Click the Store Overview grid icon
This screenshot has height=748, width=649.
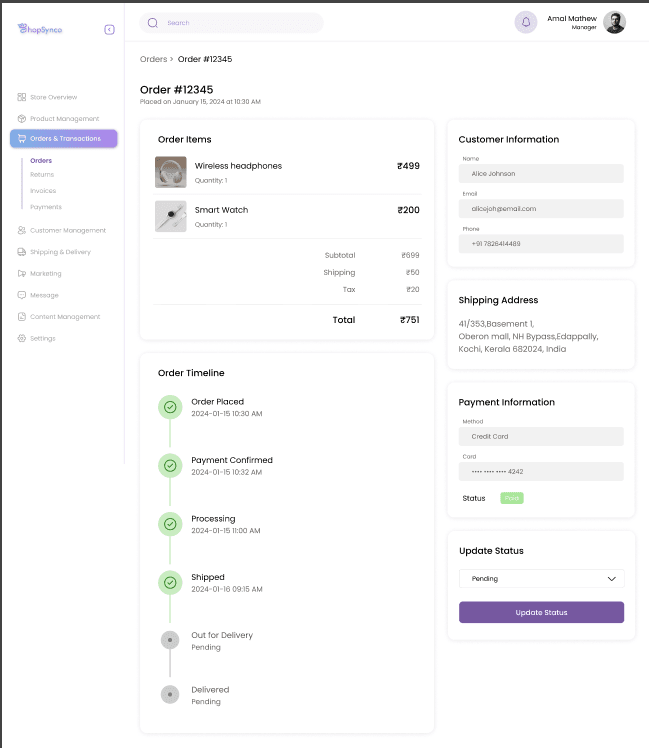(21, 97)
